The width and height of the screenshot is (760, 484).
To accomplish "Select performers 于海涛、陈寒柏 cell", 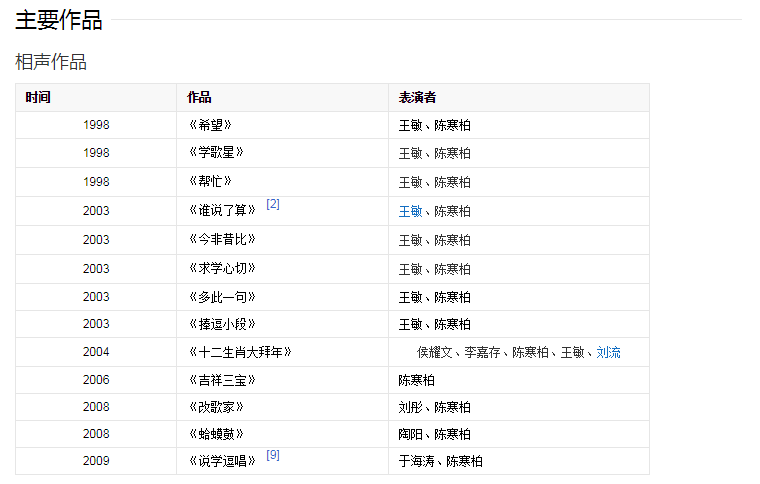I will [440, 461].
